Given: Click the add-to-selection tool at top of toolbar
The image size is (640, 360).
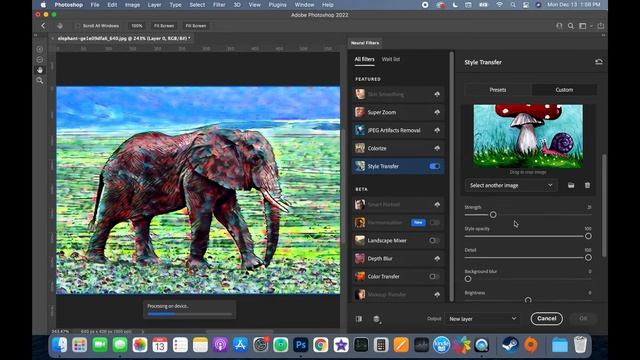Looking at the screenshot, I should (x=40, y=49).
